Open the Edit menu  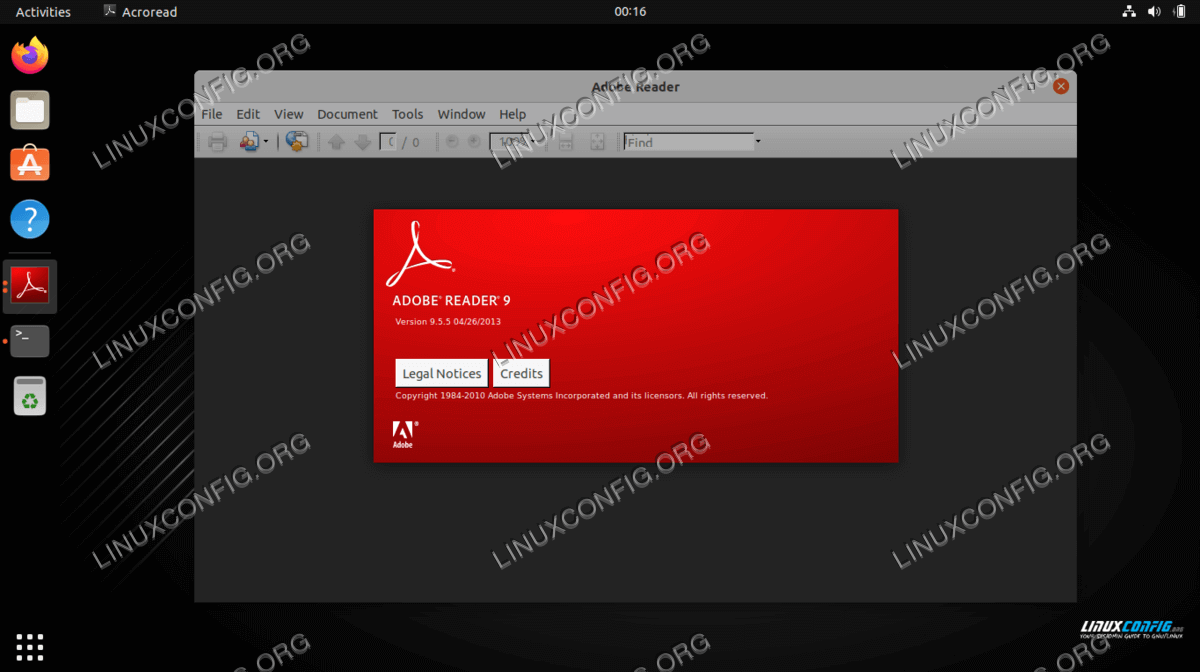248,114
